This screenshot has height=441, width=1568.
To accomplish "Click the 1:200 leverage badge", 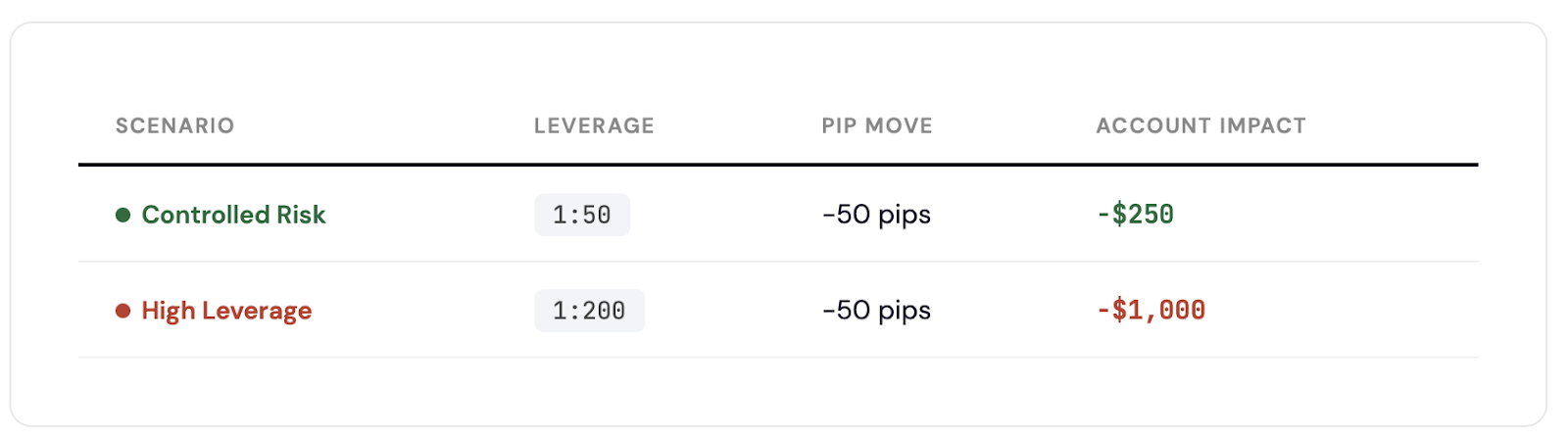I will tap(589, 311).
